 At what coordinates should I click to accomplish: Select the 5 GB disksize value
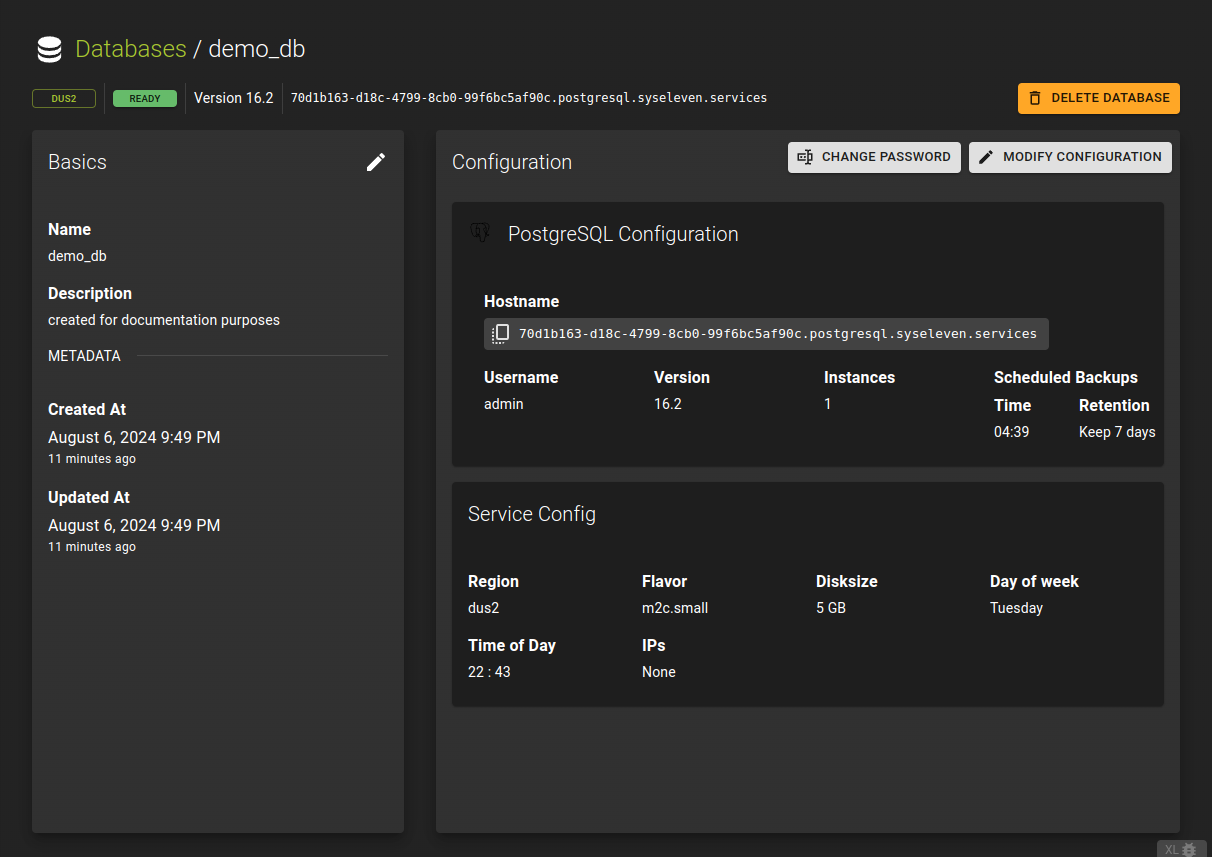pyautogui.click(x=831, y=608)
